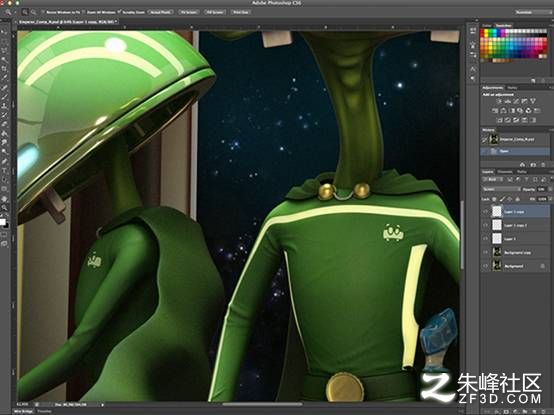This screenshot has height=415, width=554.
Task: Switch to the Swatches tab
Action: 503,25
